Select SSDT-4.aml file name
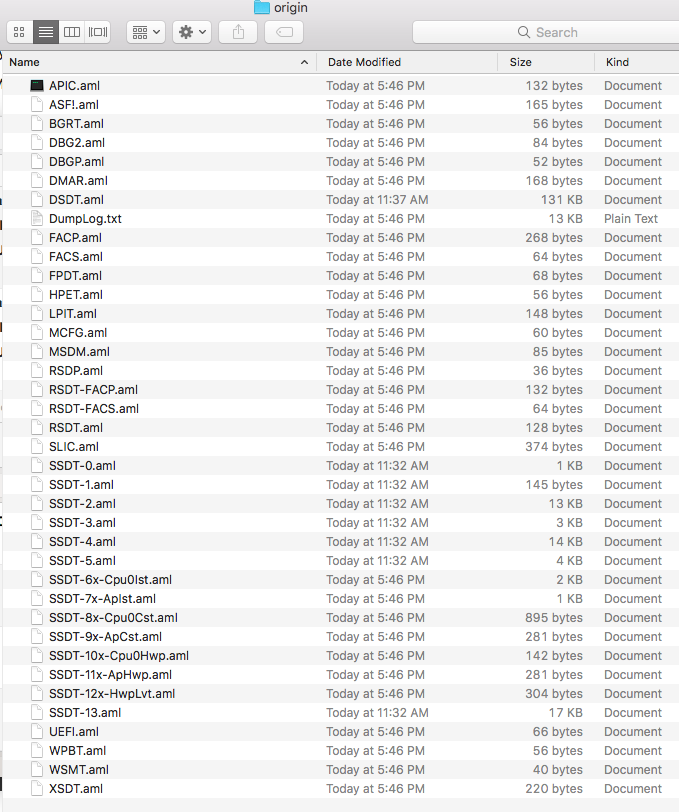The image size is (679, 812). tap(82, 542)
